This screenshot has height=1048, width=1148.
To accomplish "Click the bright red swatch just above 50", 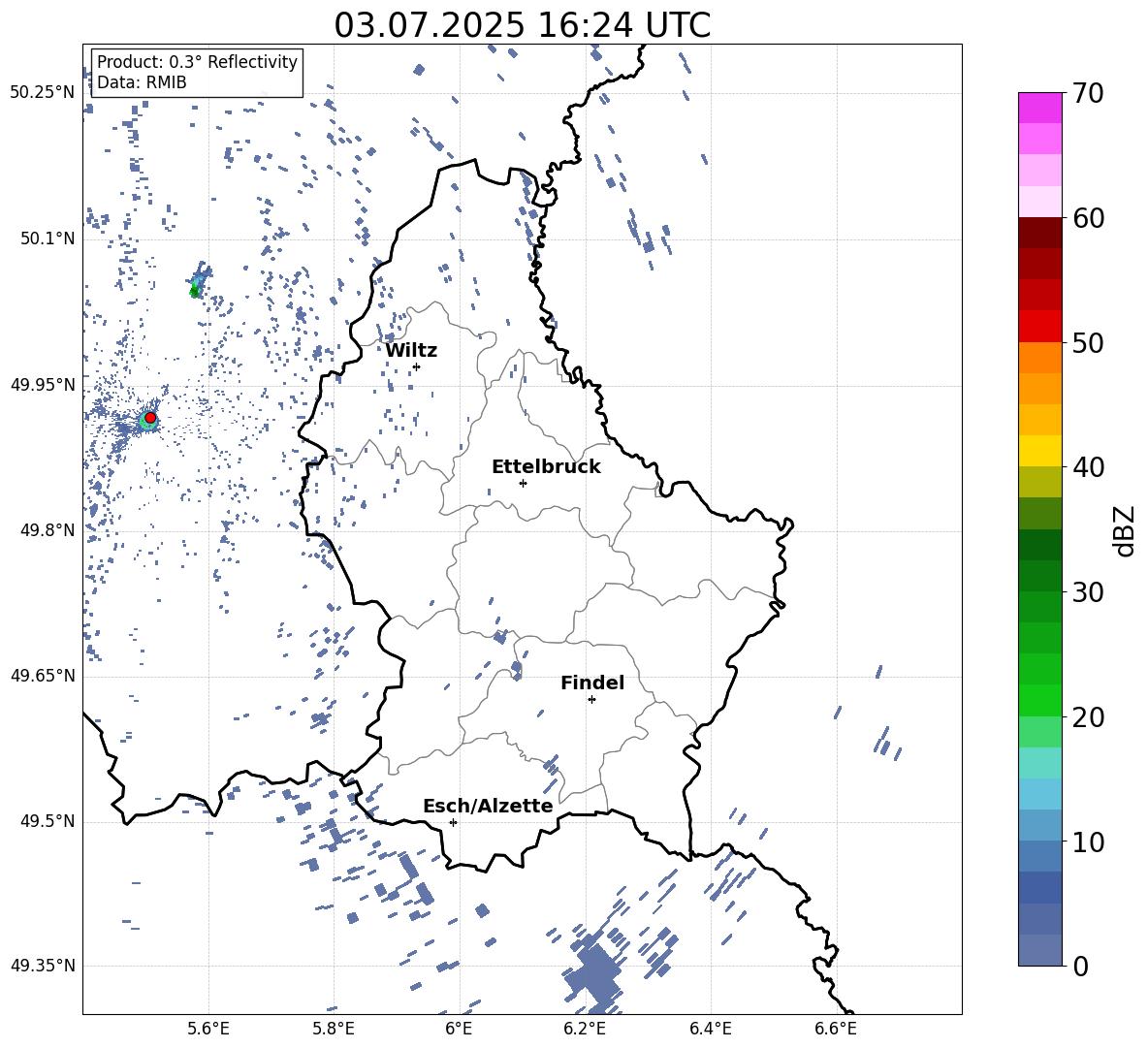I will 1039,327.
